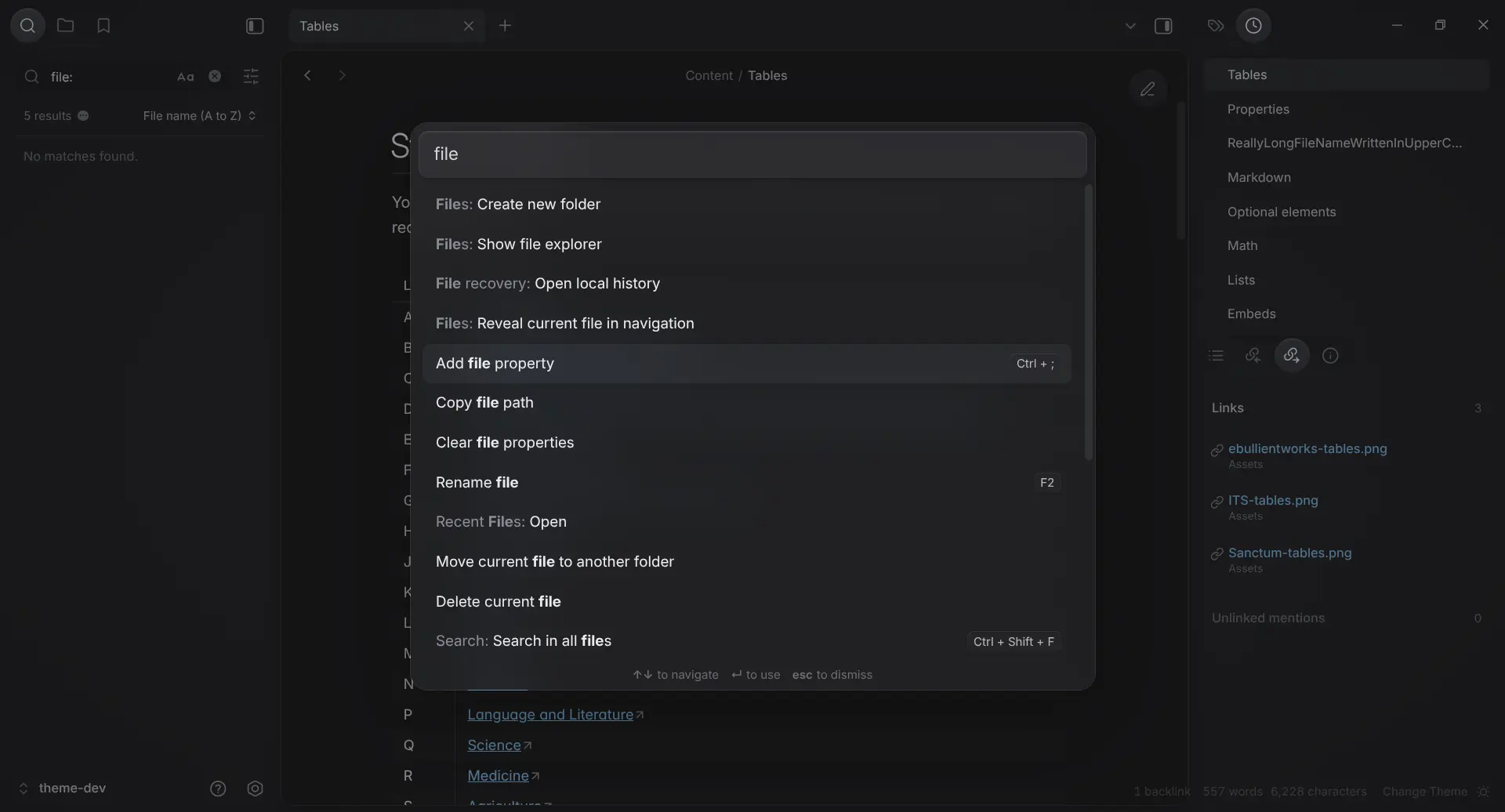Open the Search pane icon in left sidebar

(x=27, y=26)
